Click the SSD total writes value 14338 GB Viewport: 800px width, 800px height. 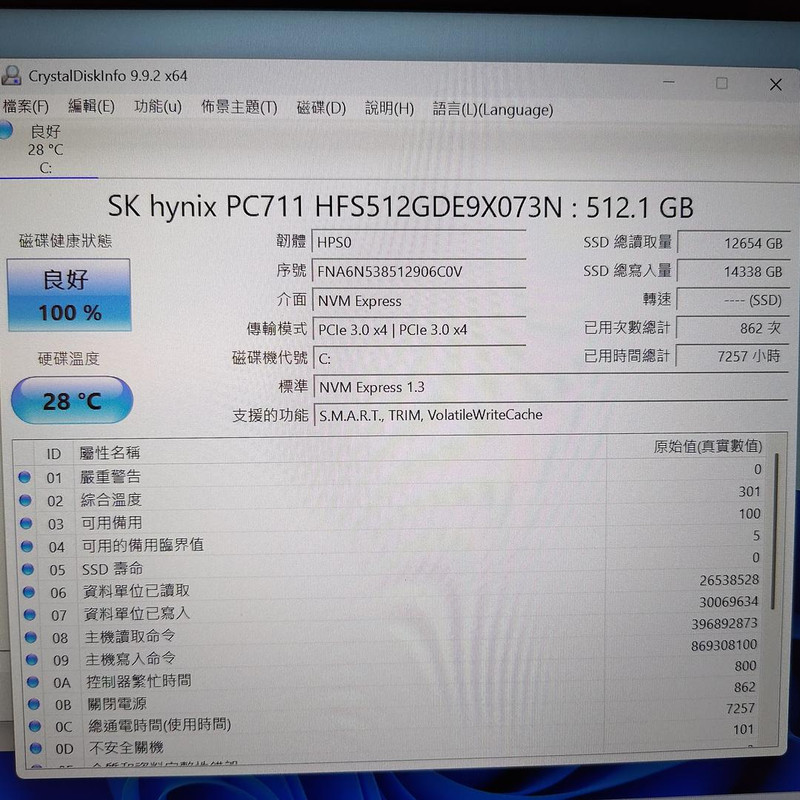733,271
